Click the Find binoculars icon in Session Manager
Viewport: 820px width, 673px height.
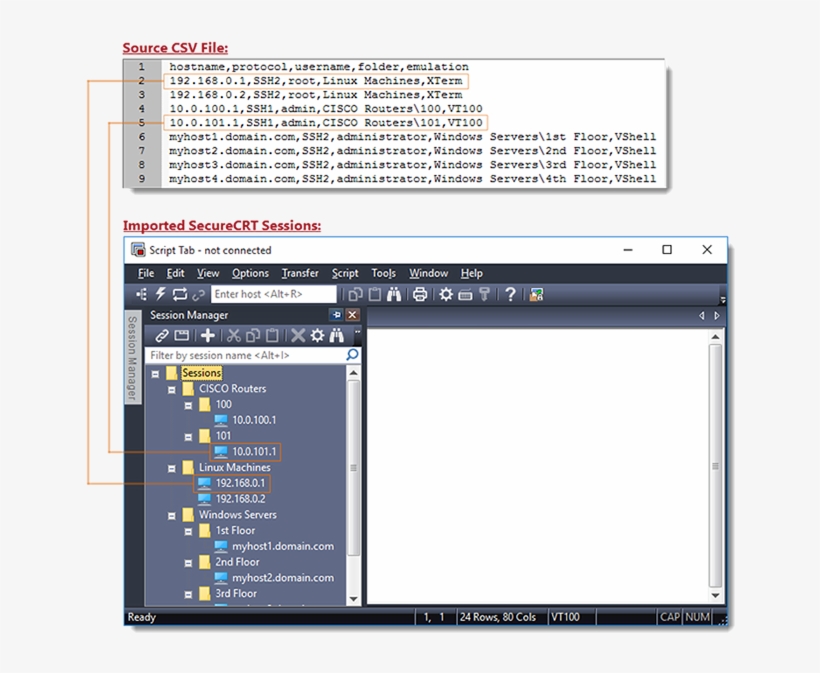[x=339, y=335]
